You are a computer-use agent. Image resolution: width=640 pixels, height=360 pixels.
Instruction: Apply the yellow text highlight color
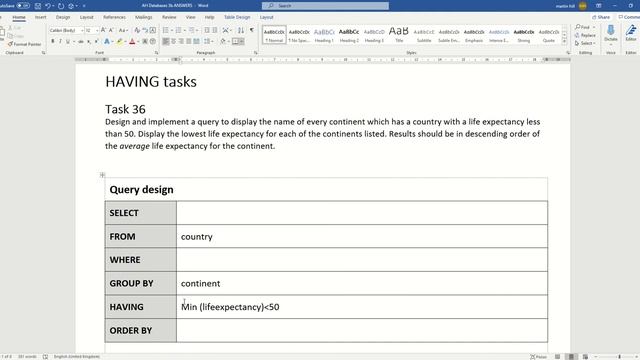(x=119, y=41)
